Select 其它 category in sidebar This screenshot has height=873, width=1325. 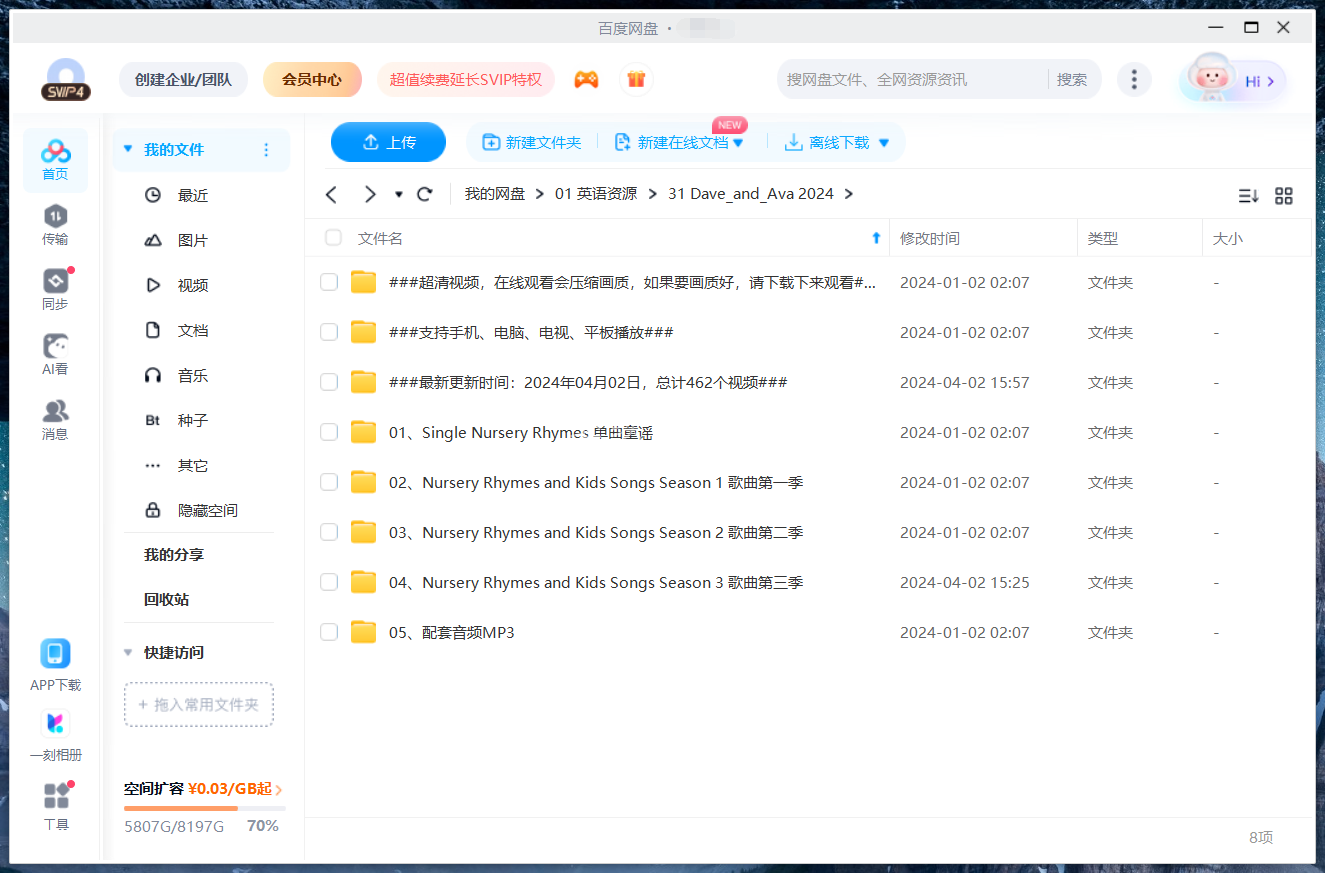tap(193, 465)
